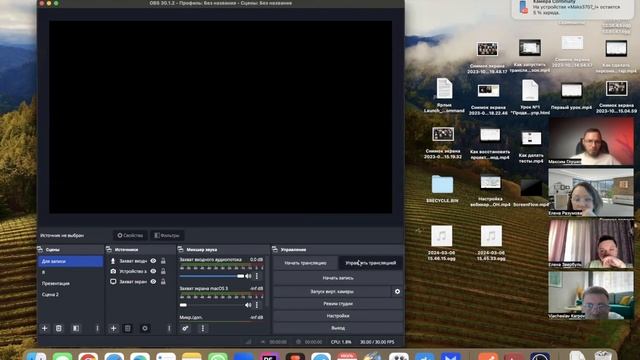The image size is (640, 360).
Task: Adjust volume slider of Захват экрана macOS 3
Action: [211, 305]
